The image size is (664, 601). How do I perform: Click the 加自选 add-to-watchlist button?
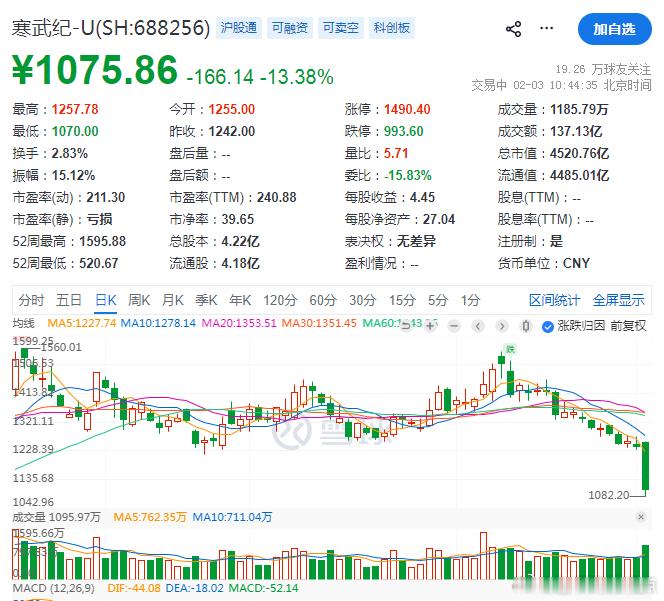point(614,29)
